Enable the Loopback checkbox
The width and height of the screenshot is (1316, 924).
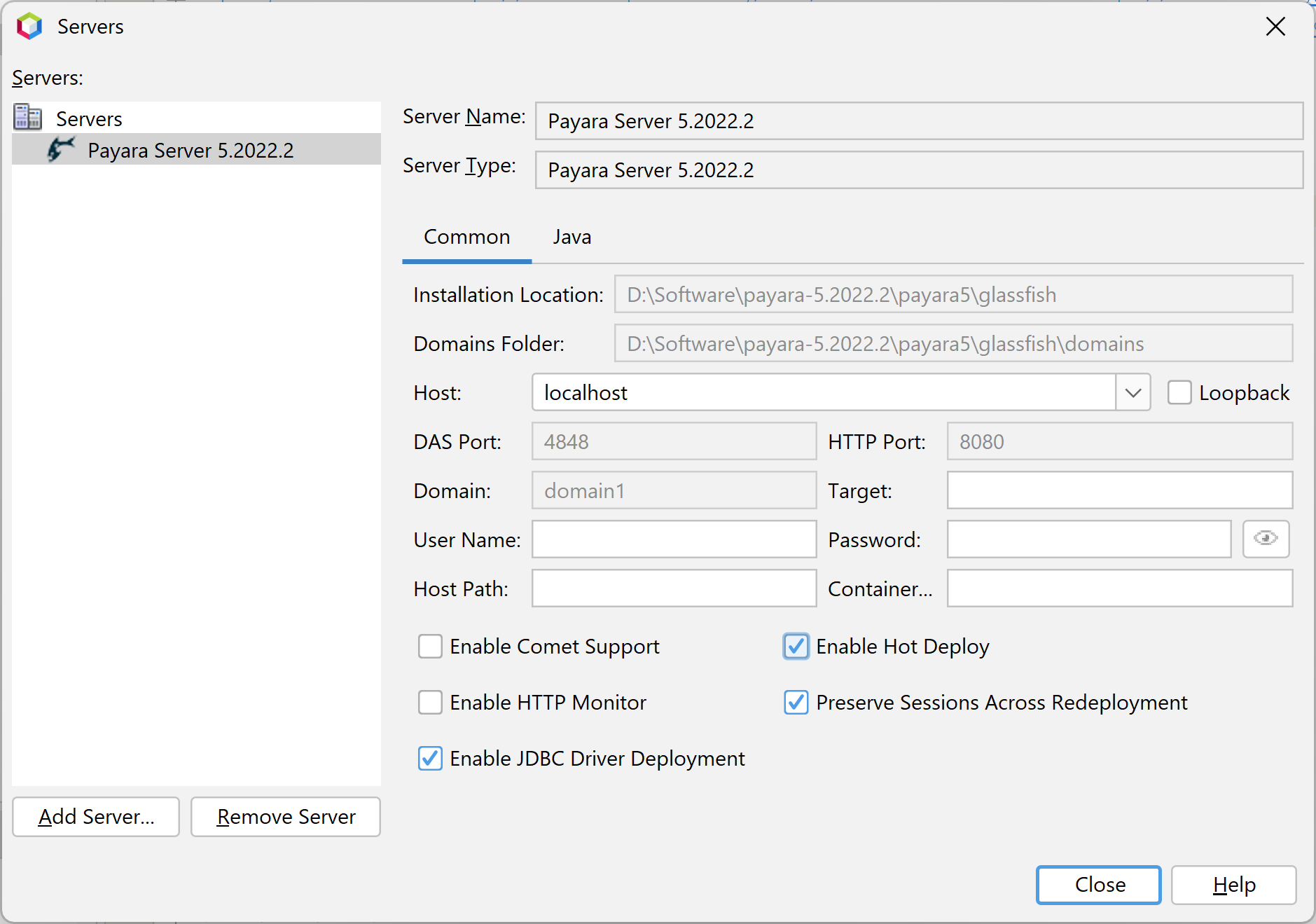pyautogui.click(x=1179, y=392)
